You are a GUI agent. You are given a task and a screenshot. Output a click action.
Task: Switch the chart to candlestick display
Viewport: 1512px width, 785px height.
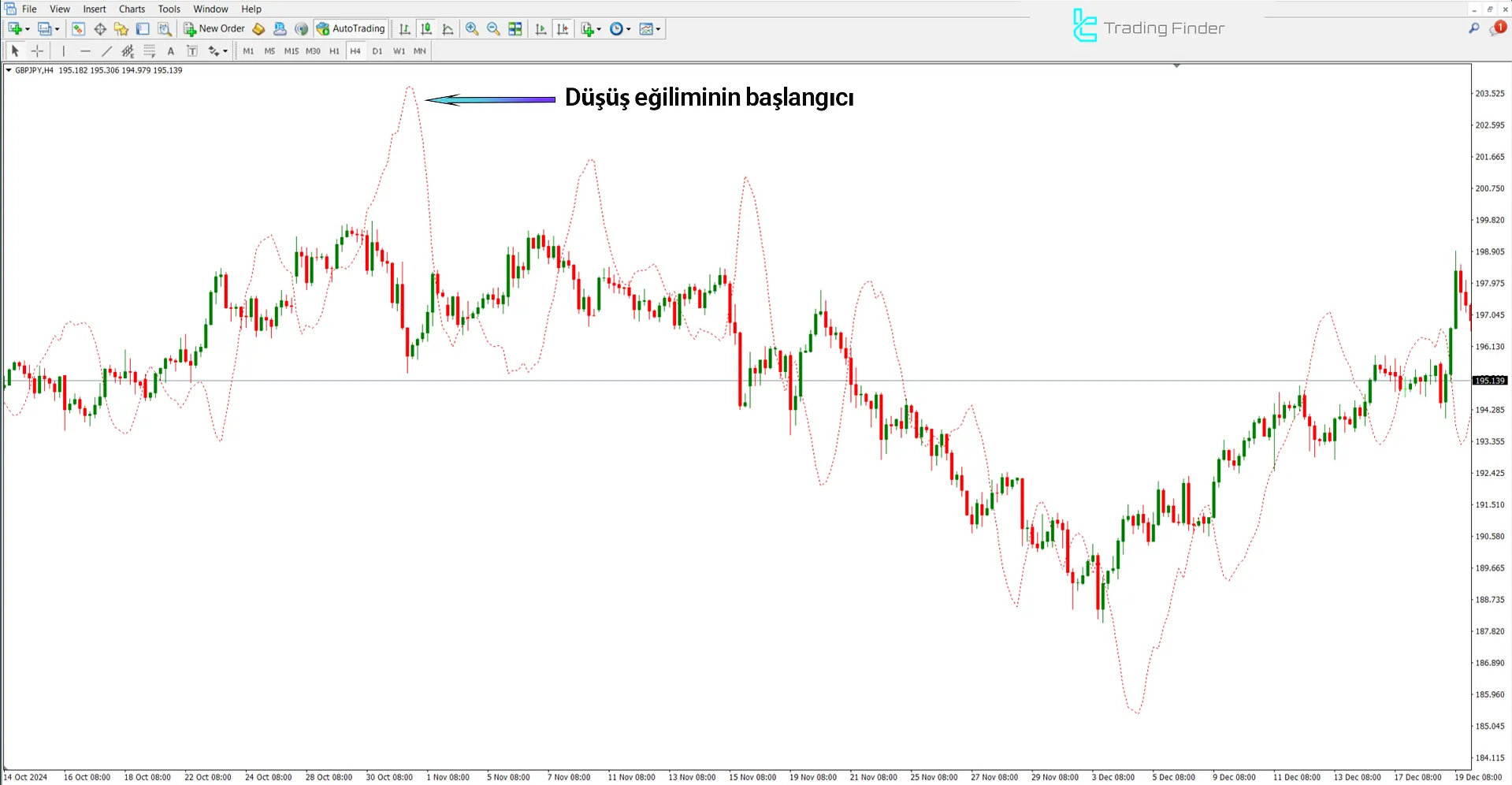tap(426, 29)
